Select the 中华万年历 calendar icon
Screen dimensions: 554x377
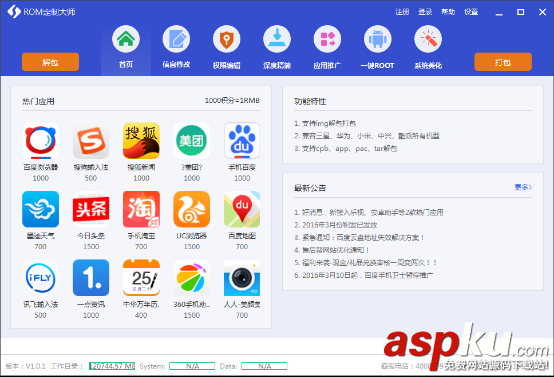[x=141, y=278]
